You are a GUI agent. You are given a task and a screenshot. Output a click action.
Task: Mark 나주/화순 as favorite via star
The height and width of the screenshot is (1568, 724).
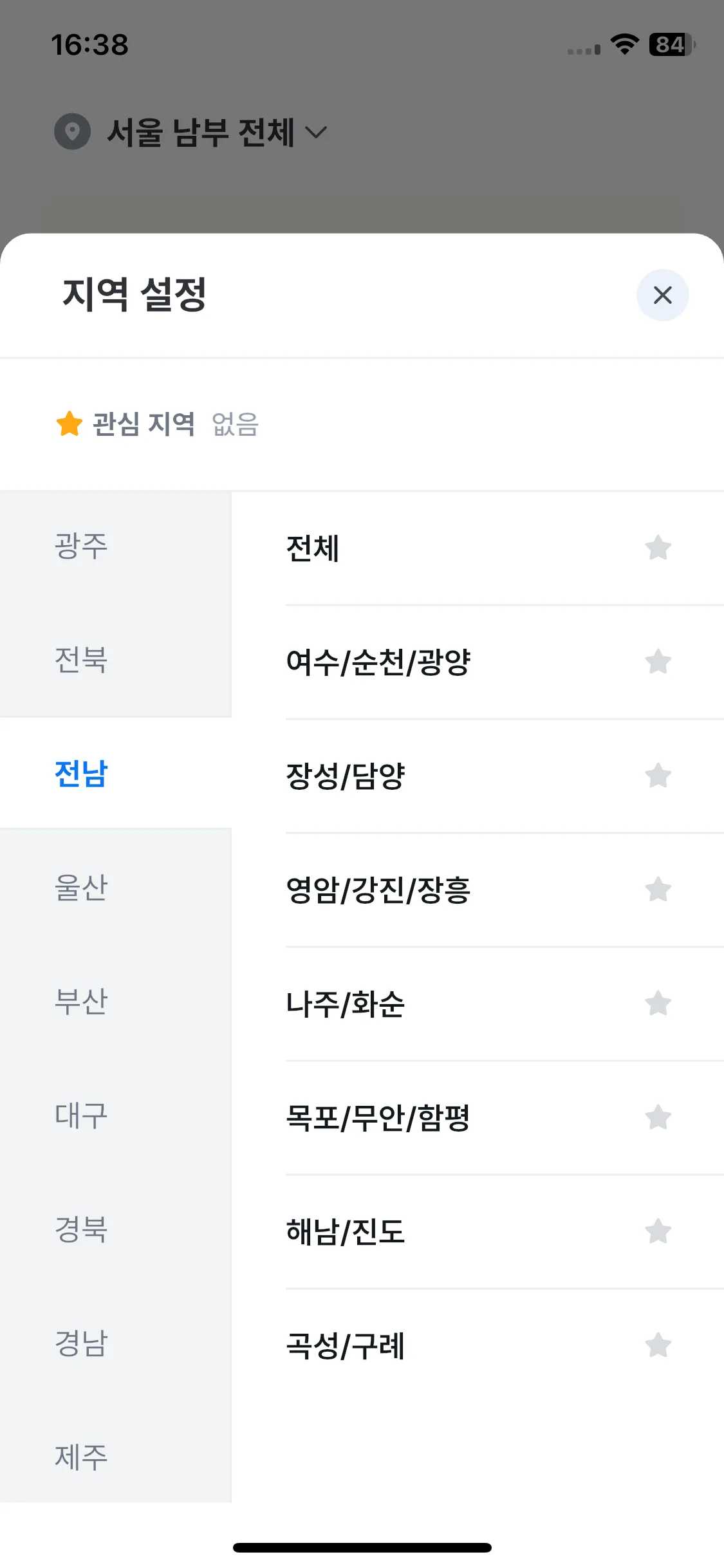click(x=658, y=1003)
